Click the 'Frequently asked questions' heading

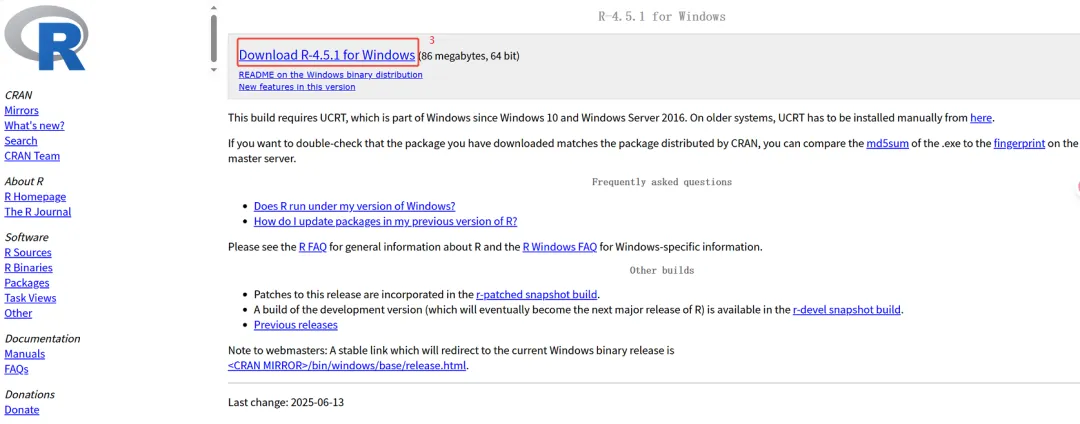[x=661, y=182]
